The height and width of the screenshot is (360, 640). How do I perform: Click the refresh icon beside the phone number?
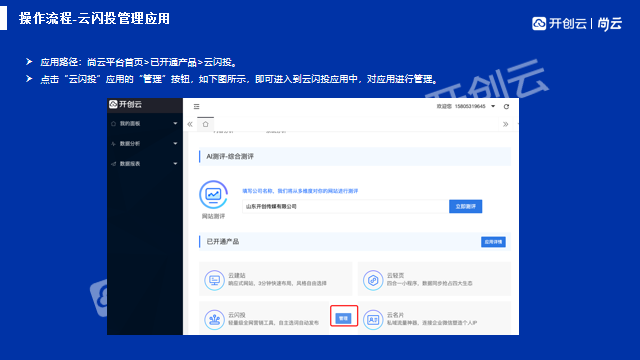(506, 107)
